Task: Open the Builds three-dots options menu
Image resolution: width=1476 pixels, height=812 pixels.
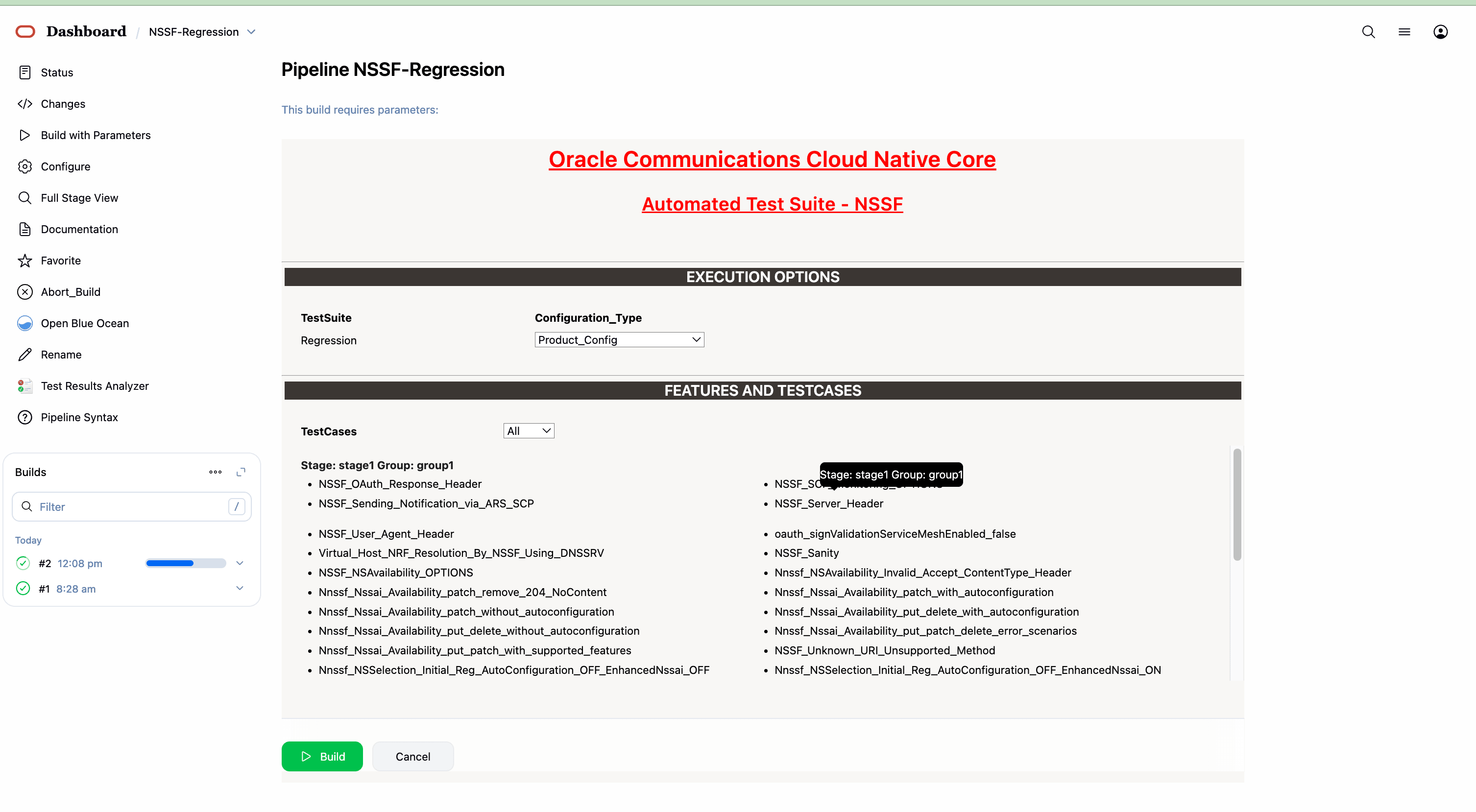Action: pyautogui.click(x=215, y=472)
